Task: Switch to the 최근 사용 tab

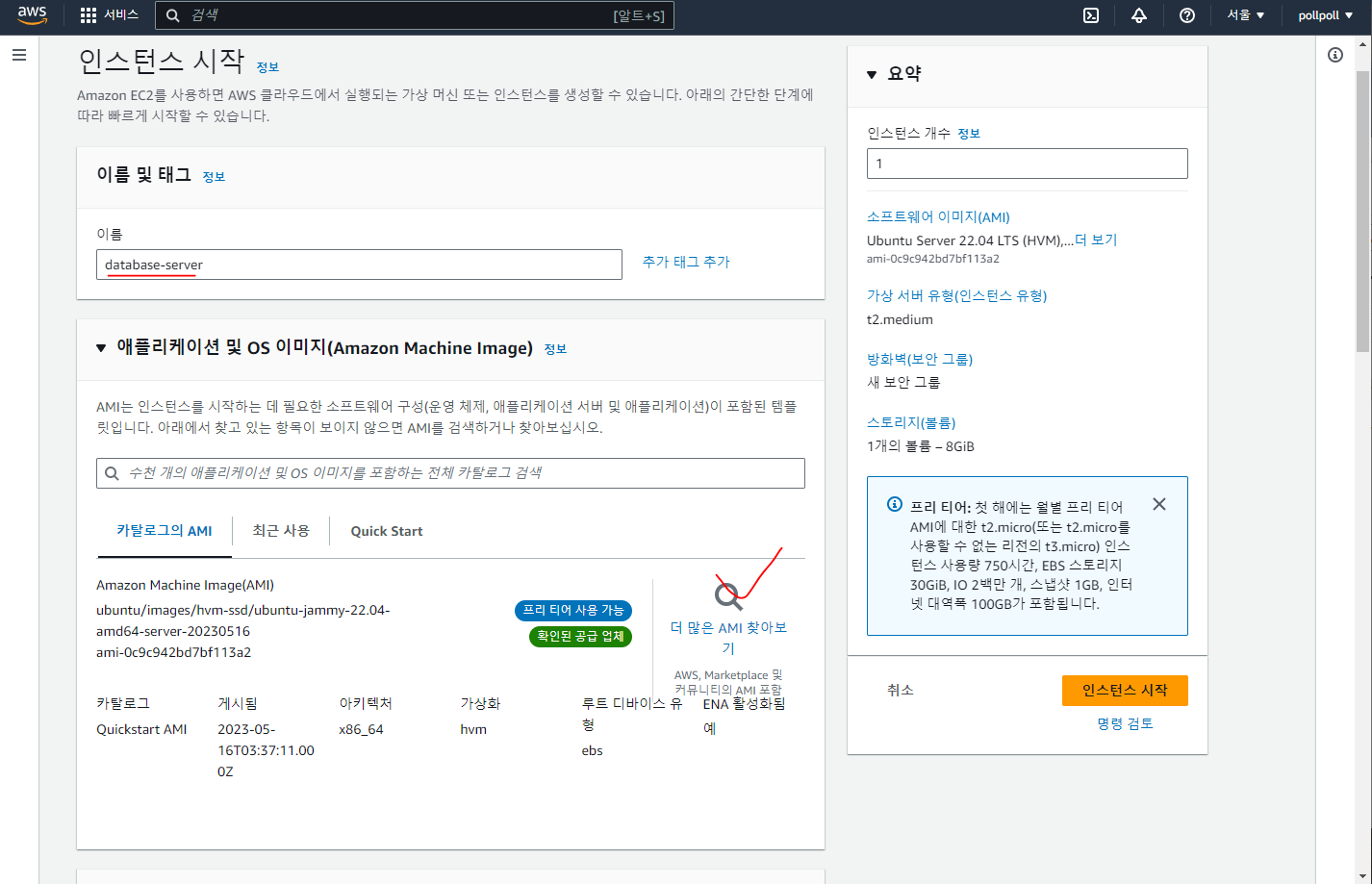Action: 281,531
